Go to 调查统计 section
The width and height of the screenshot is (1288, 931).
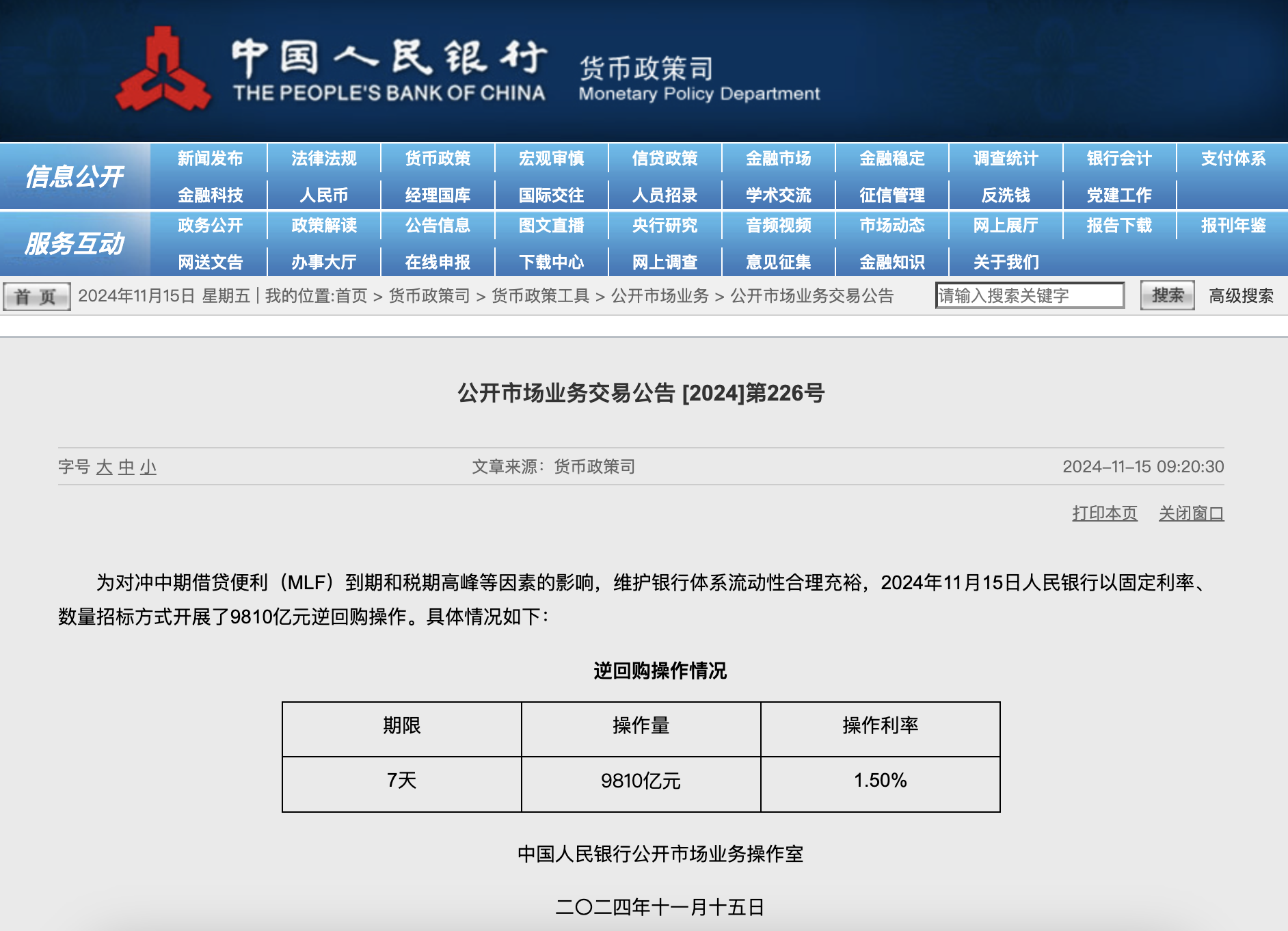(x=1006, y=159)
